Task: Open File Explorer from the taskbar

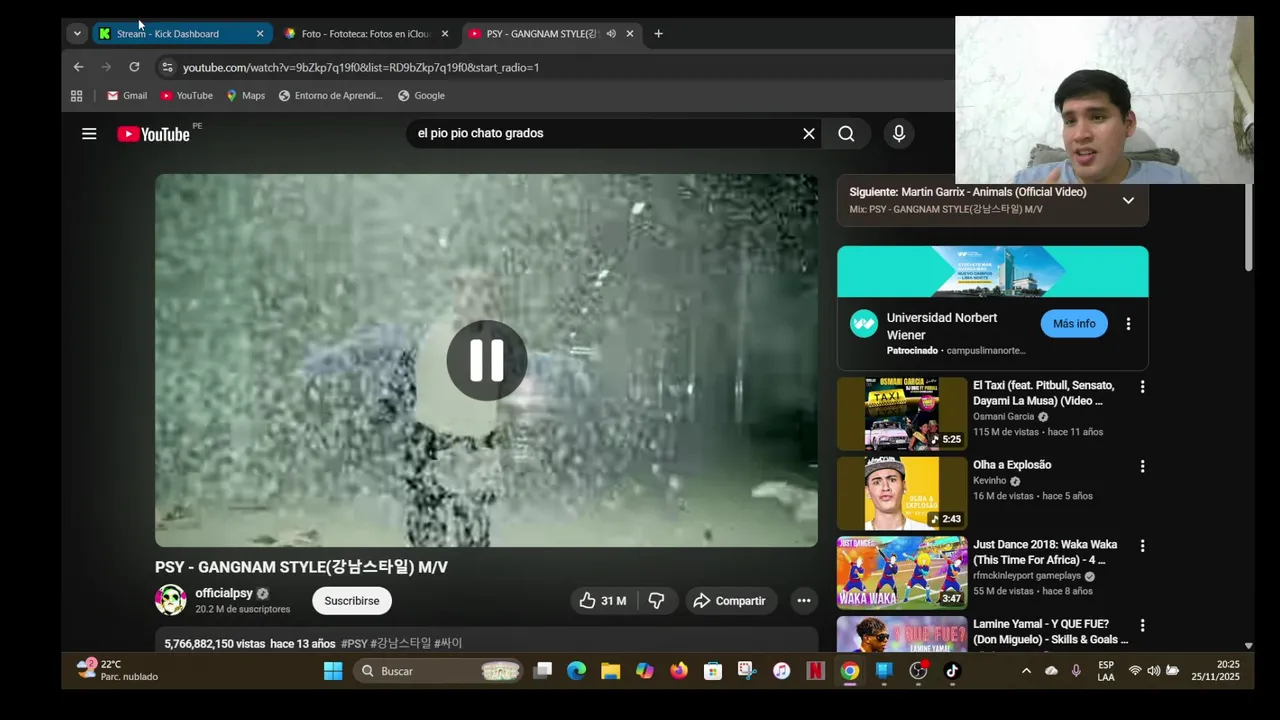Action: pos(611,671)
